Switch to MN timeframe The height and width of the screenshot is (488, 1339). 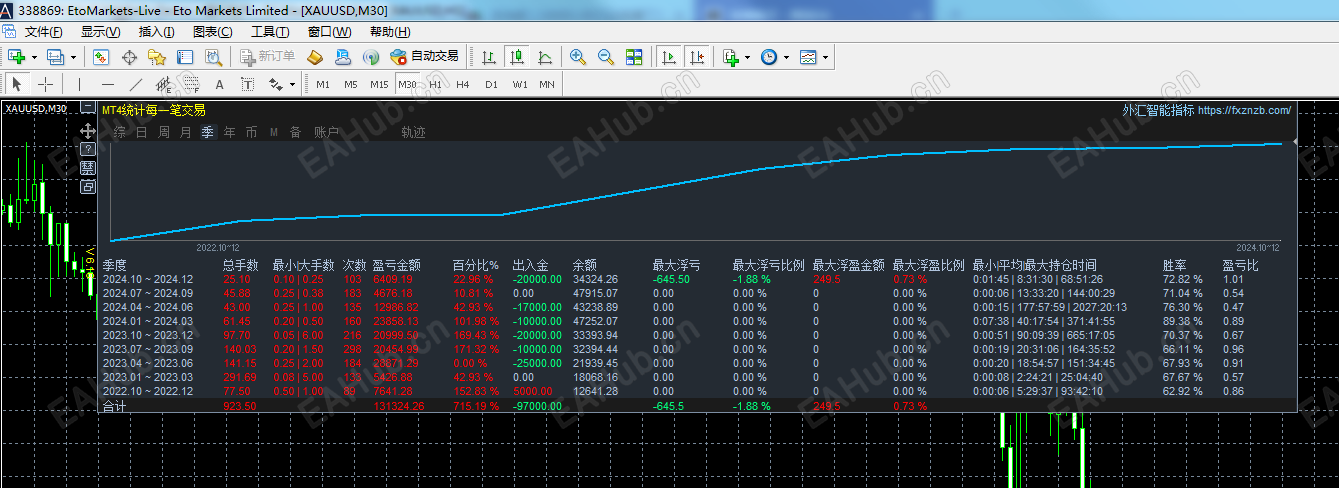point(547,84)
